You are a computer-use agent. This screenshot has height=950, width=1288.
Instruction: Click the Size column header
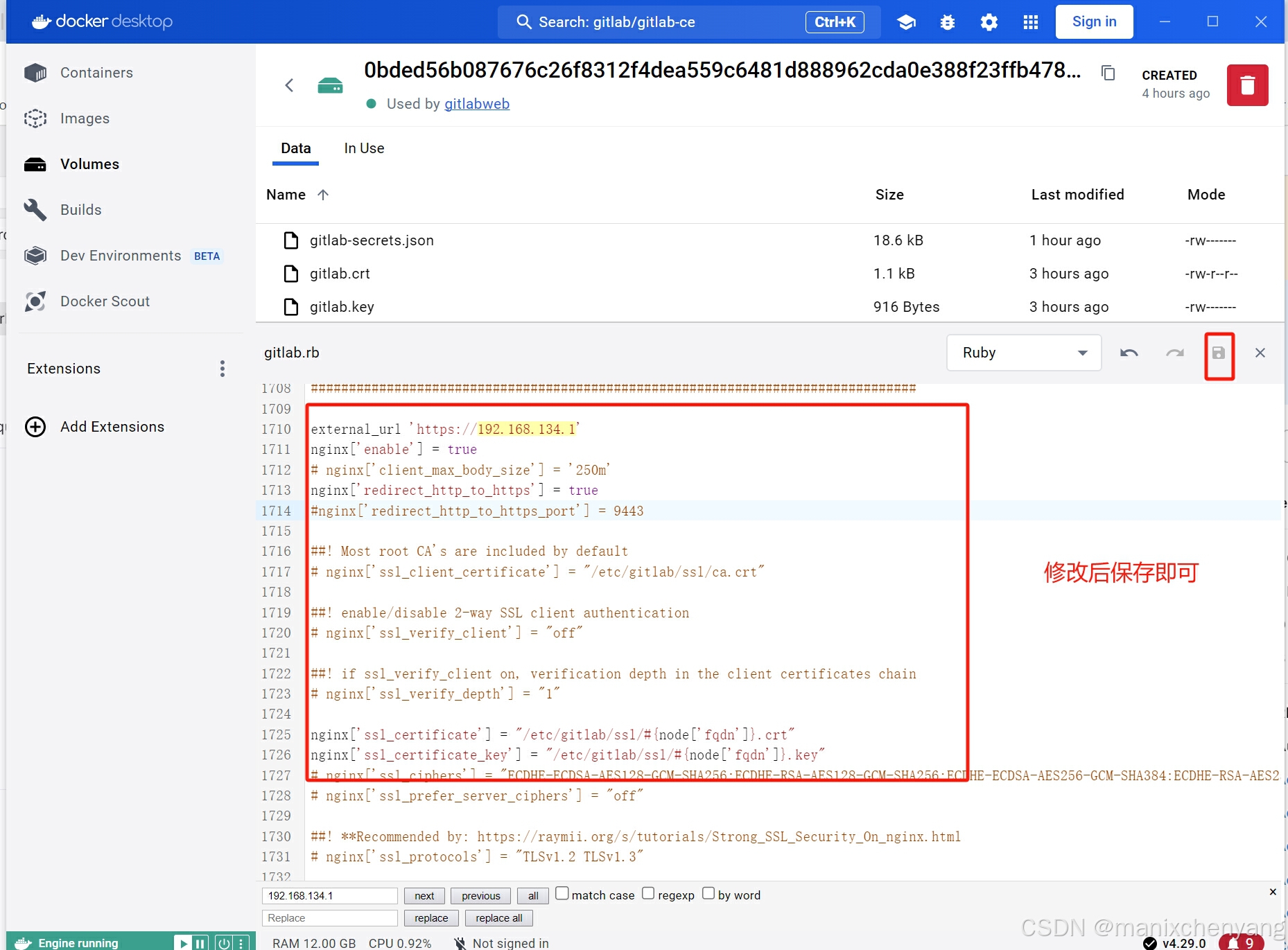click(x=889, y=195)
